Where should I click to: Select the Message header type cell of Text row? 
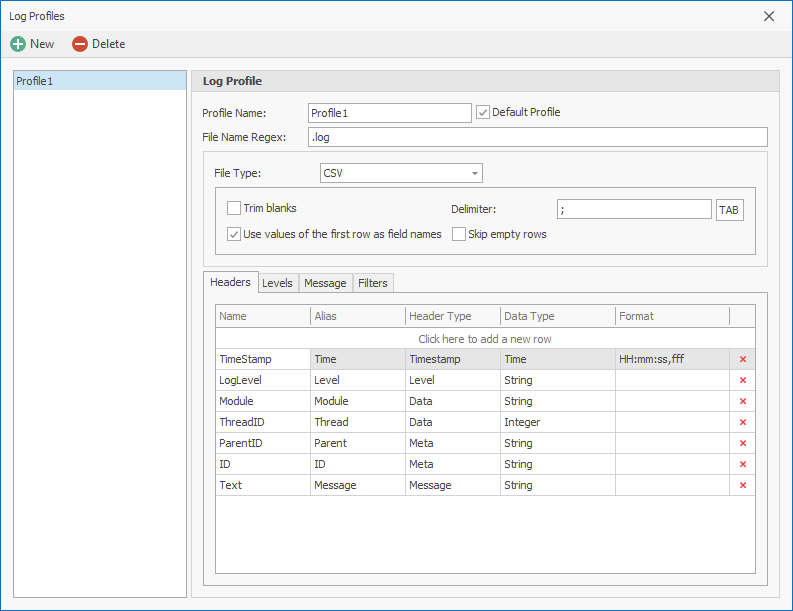click(x=453, y=485)
